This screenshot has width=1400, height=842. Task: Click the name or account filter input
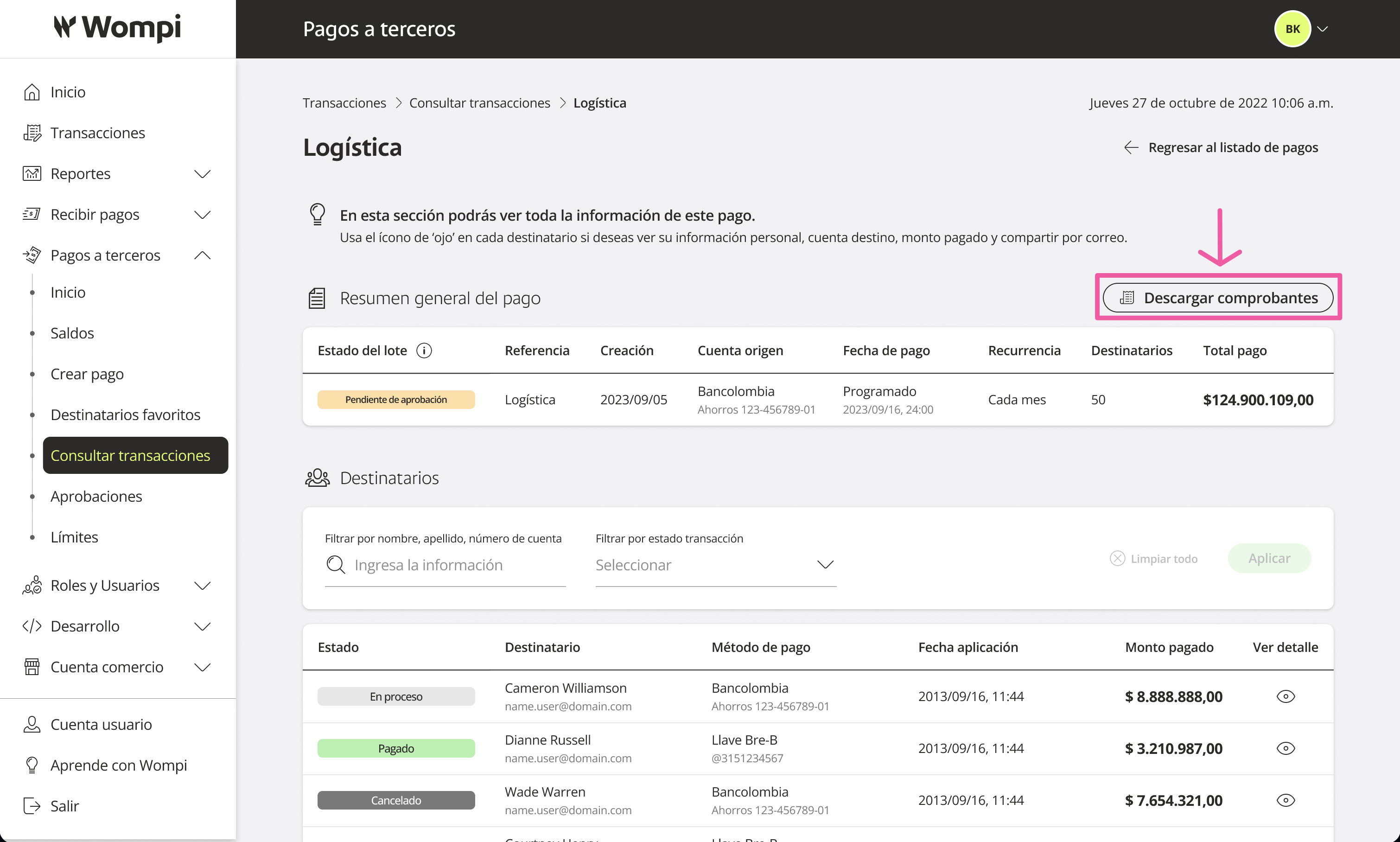coord(445,565)
